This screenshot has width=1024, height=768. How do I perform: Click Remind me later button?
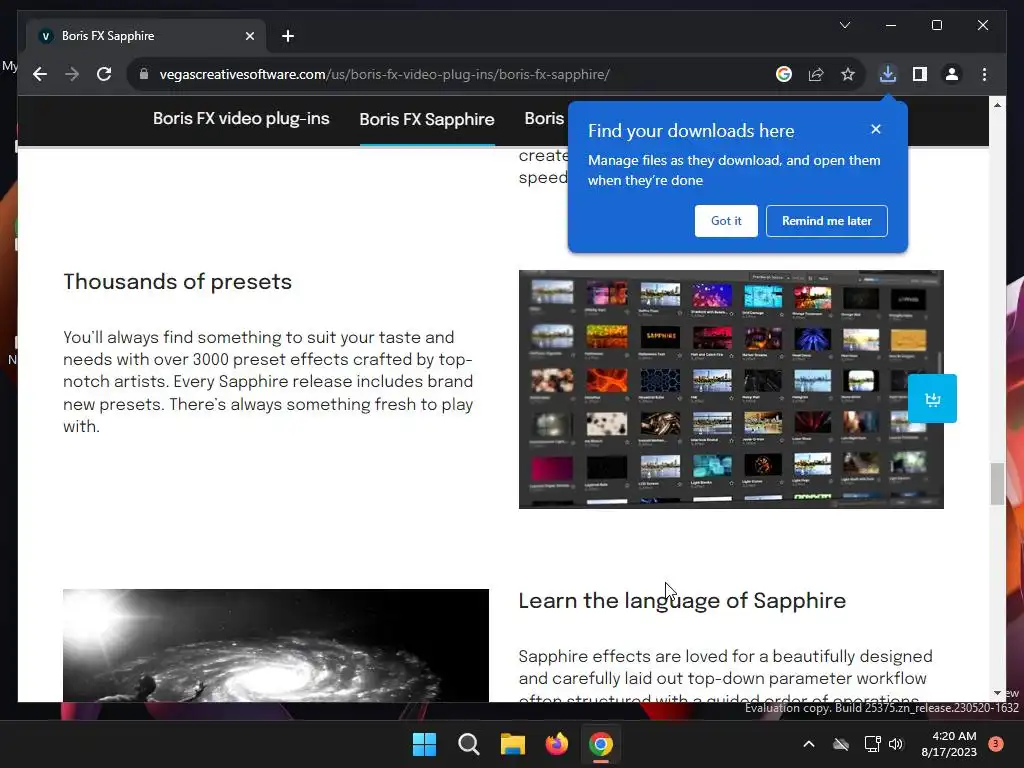click(827, 221)
